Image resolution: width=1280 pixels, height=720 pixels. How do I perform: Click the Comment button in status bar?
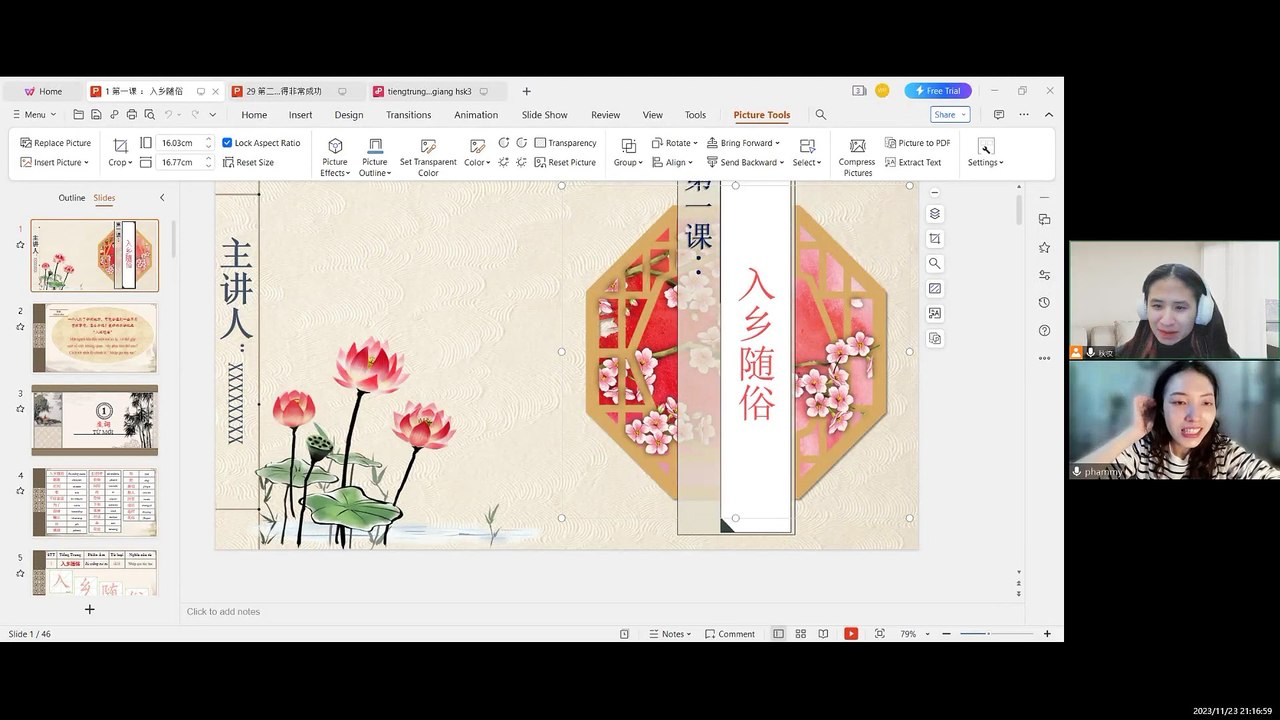730,634
